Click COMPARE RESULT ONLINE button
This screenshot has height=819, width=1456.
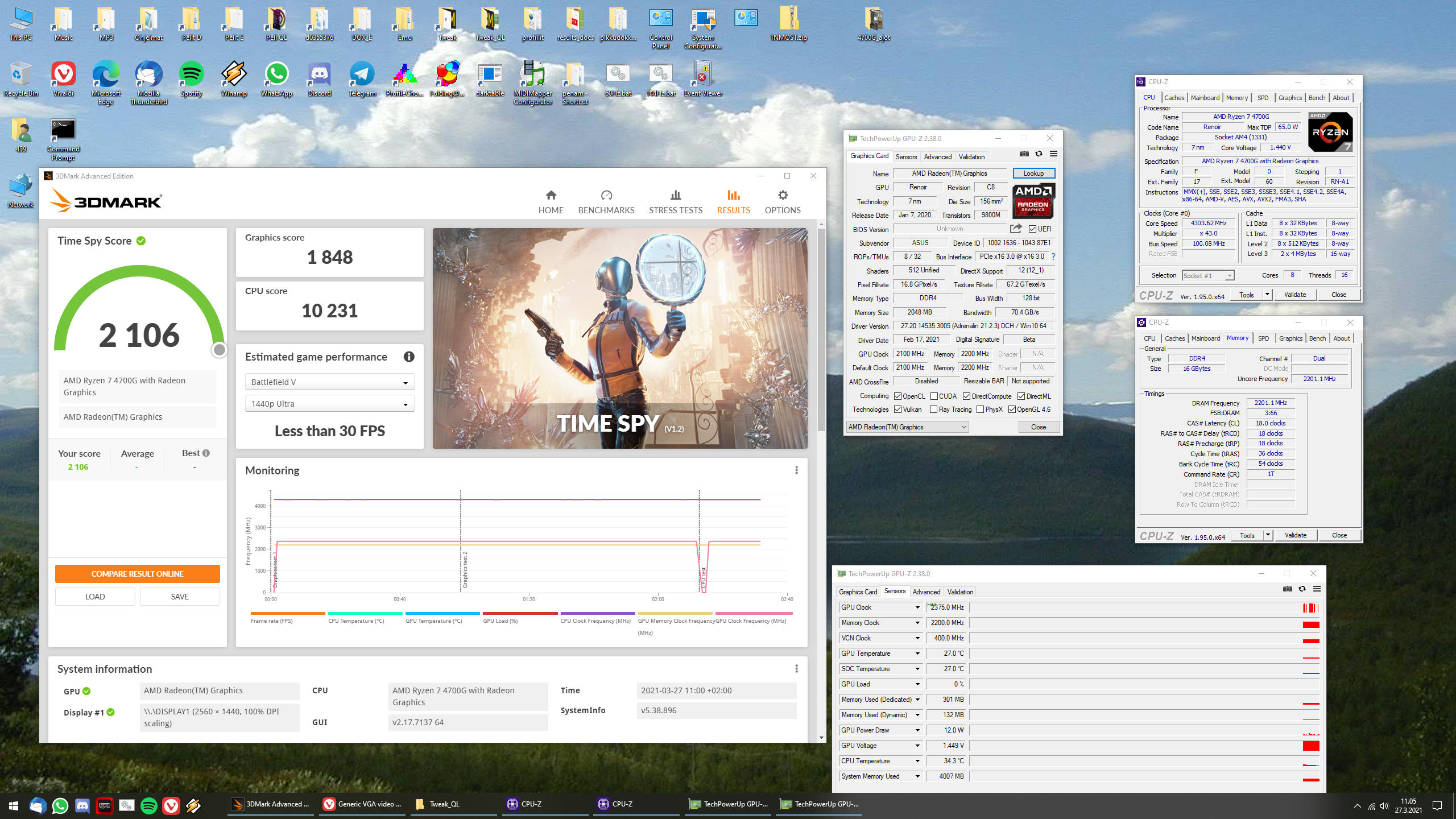pyautogui.click(x=137, y=574)
